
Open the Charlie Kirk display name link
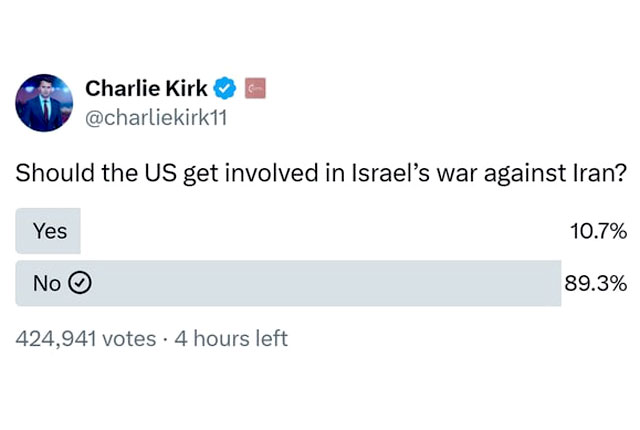[146, 89]
